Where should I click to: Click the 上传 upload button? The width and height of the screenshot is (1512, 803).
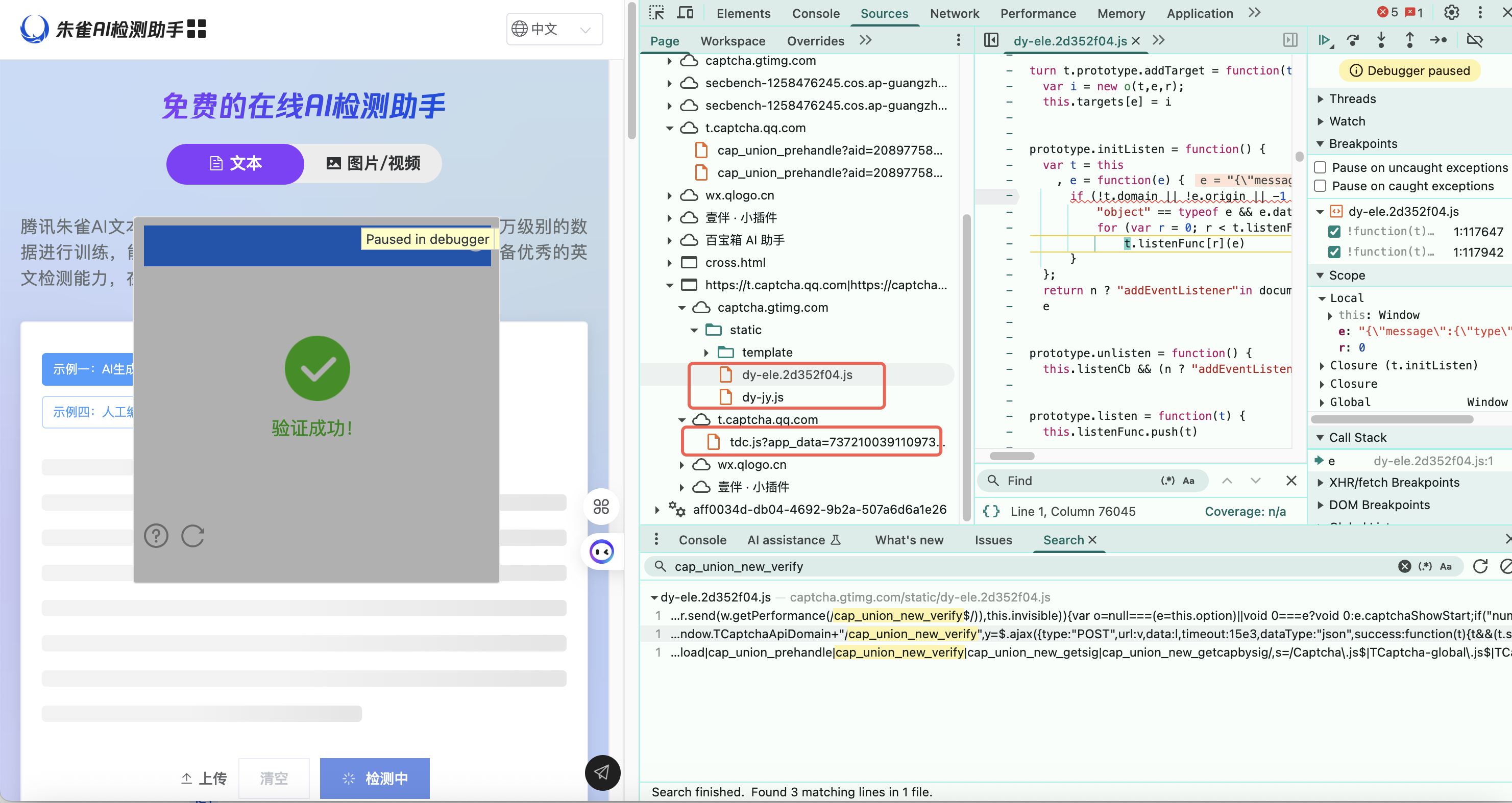pos(204,778)
